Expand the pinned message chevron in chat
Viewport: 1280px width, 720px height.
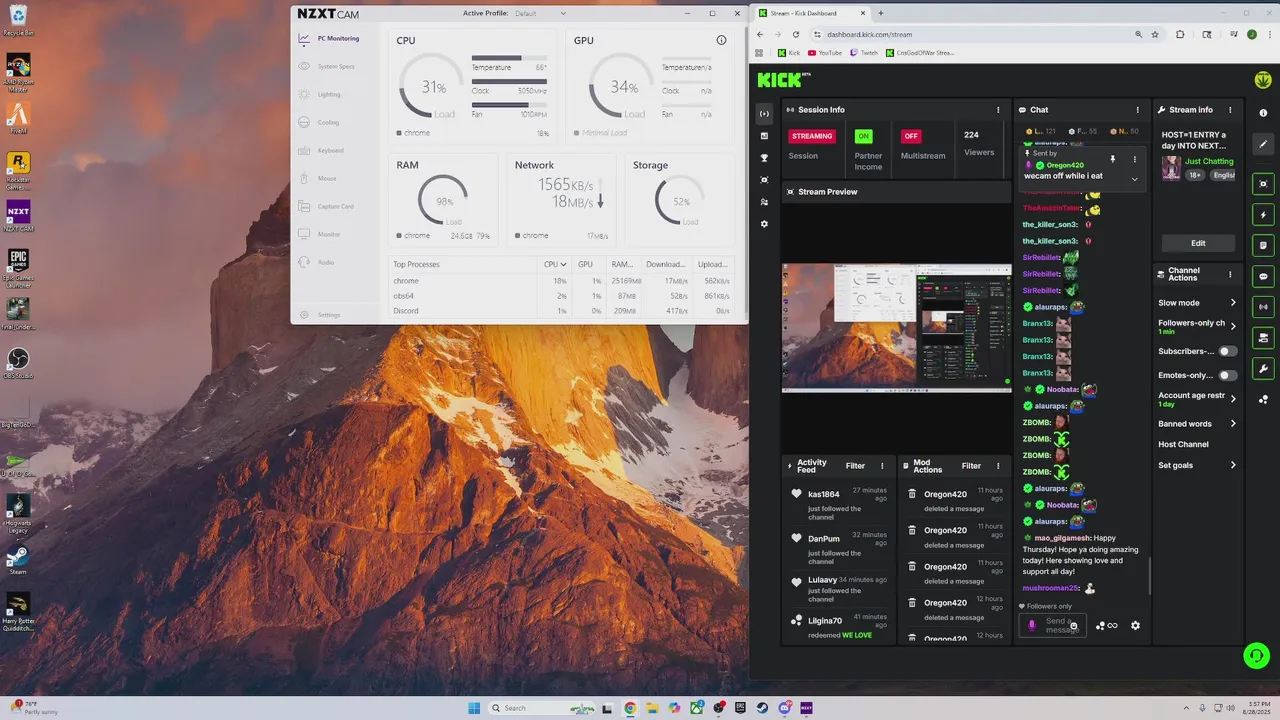[1134, 179]
